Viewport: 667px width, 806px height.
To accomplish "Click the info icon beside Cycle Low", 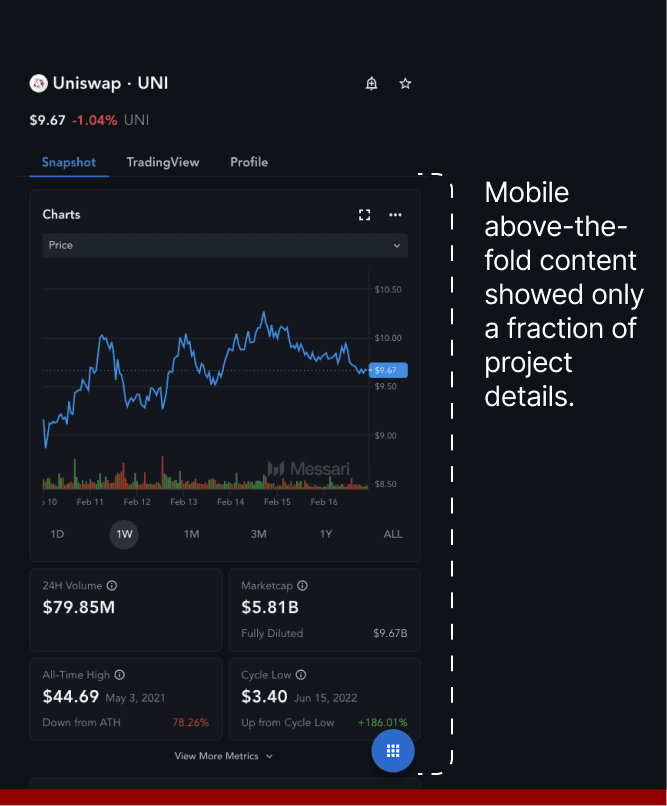I will 301,674.
